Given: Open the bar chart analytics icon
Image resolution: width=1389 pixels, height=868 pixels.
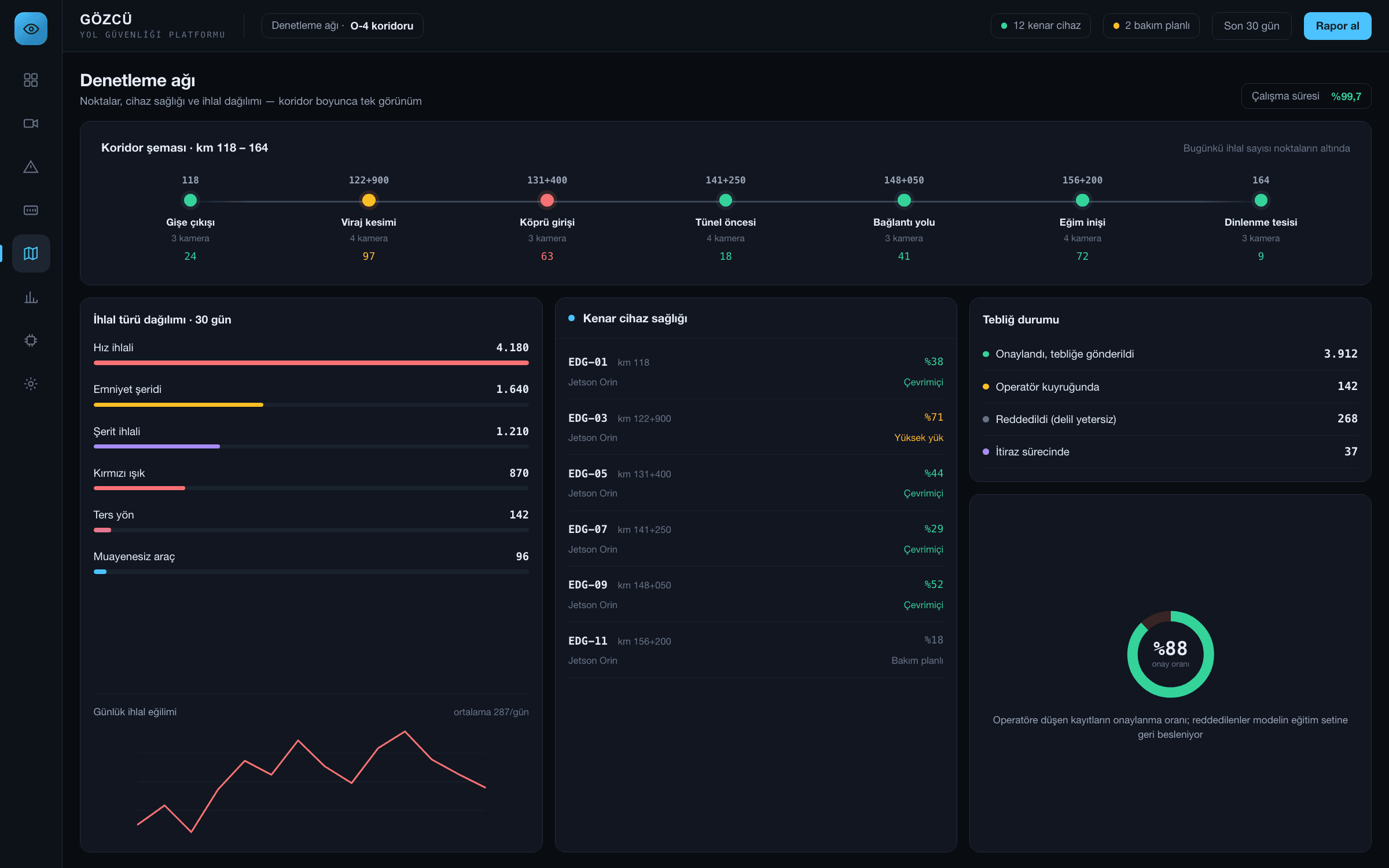Looking at the screenshot, I should pyautogui.click(x=31, y=297).
